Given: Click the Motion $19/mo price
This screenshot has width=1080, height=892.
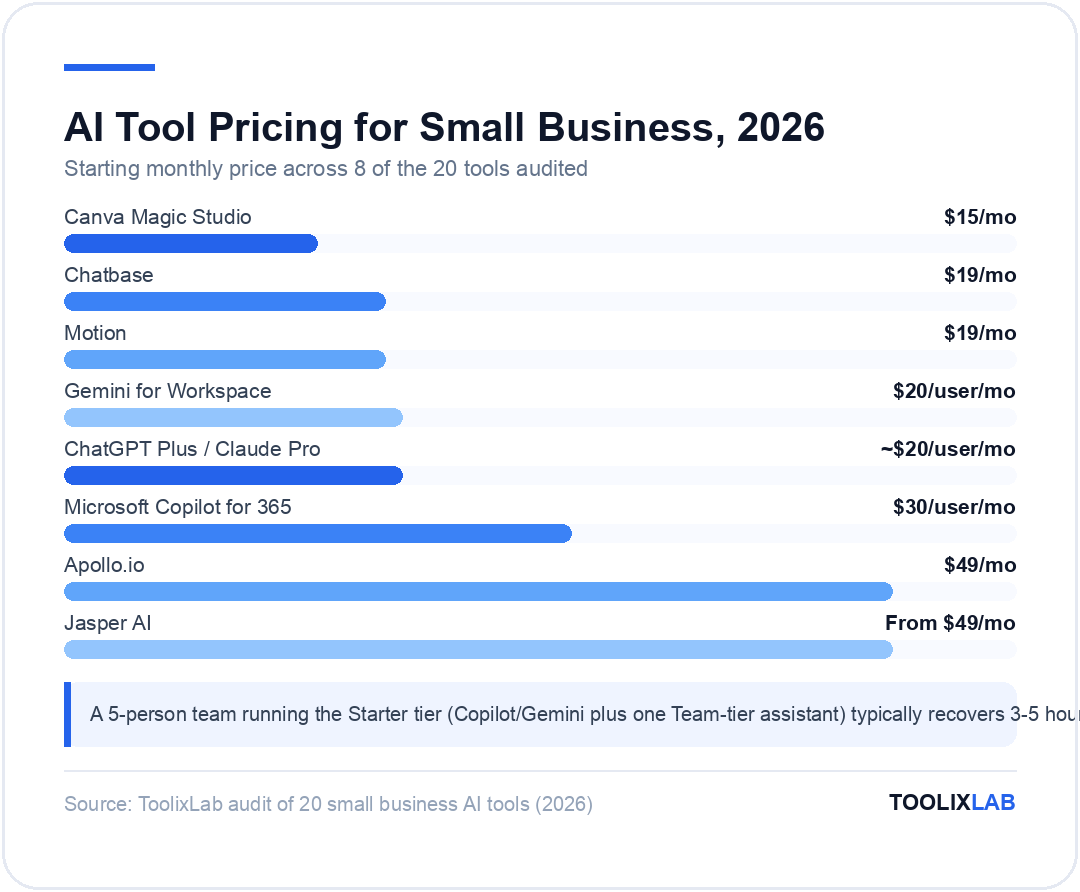Looking at the screenshot, I should (x=980, y=333).
